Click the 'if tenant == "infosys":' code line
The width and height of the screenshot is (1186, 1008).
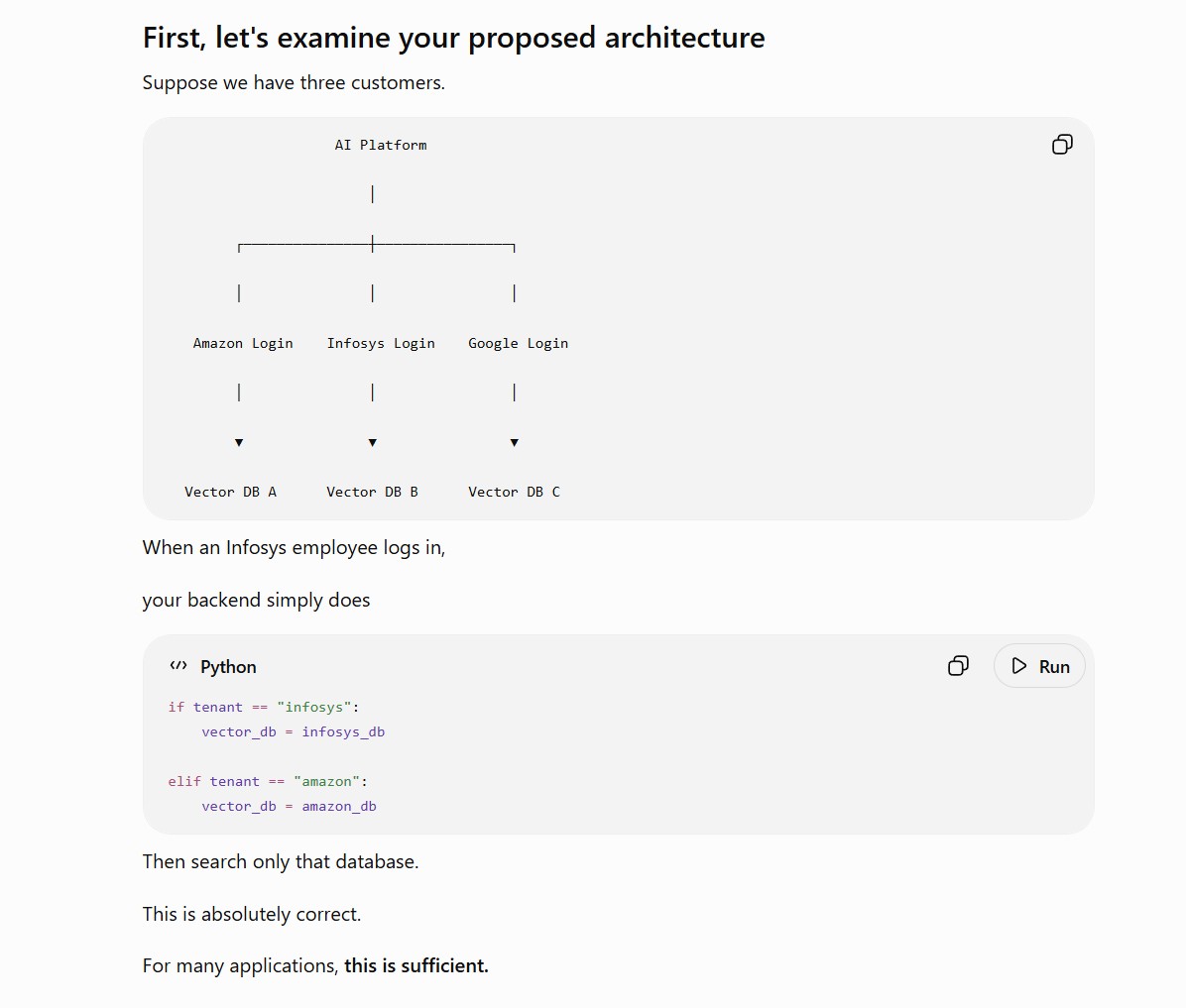(263, 707)
